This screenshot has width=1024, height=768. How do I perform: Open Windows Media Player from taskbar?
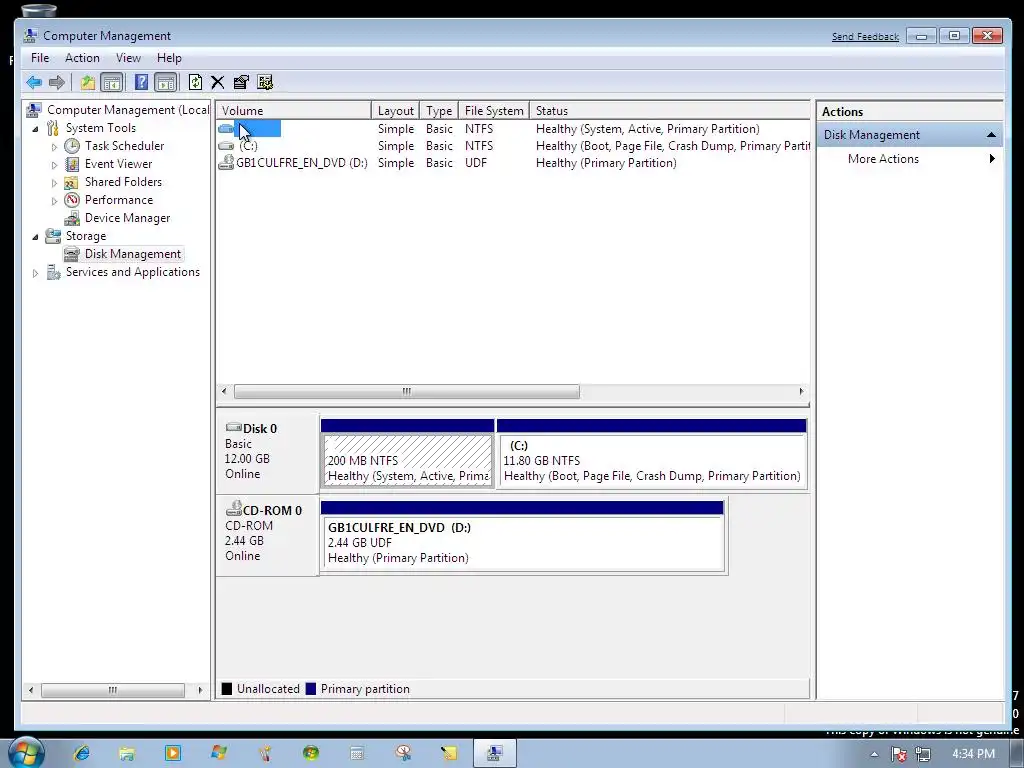pos(172,753)
